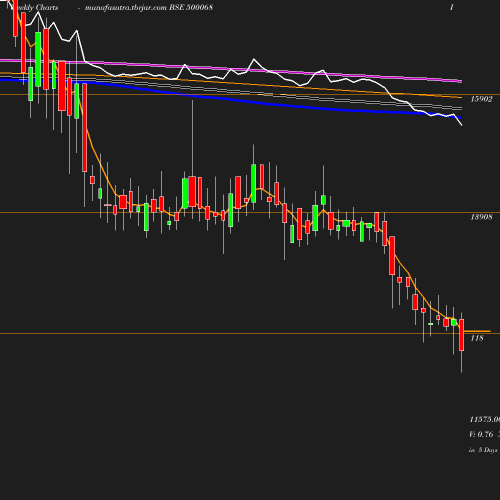Click the 15902 price level label

[481, 99]
